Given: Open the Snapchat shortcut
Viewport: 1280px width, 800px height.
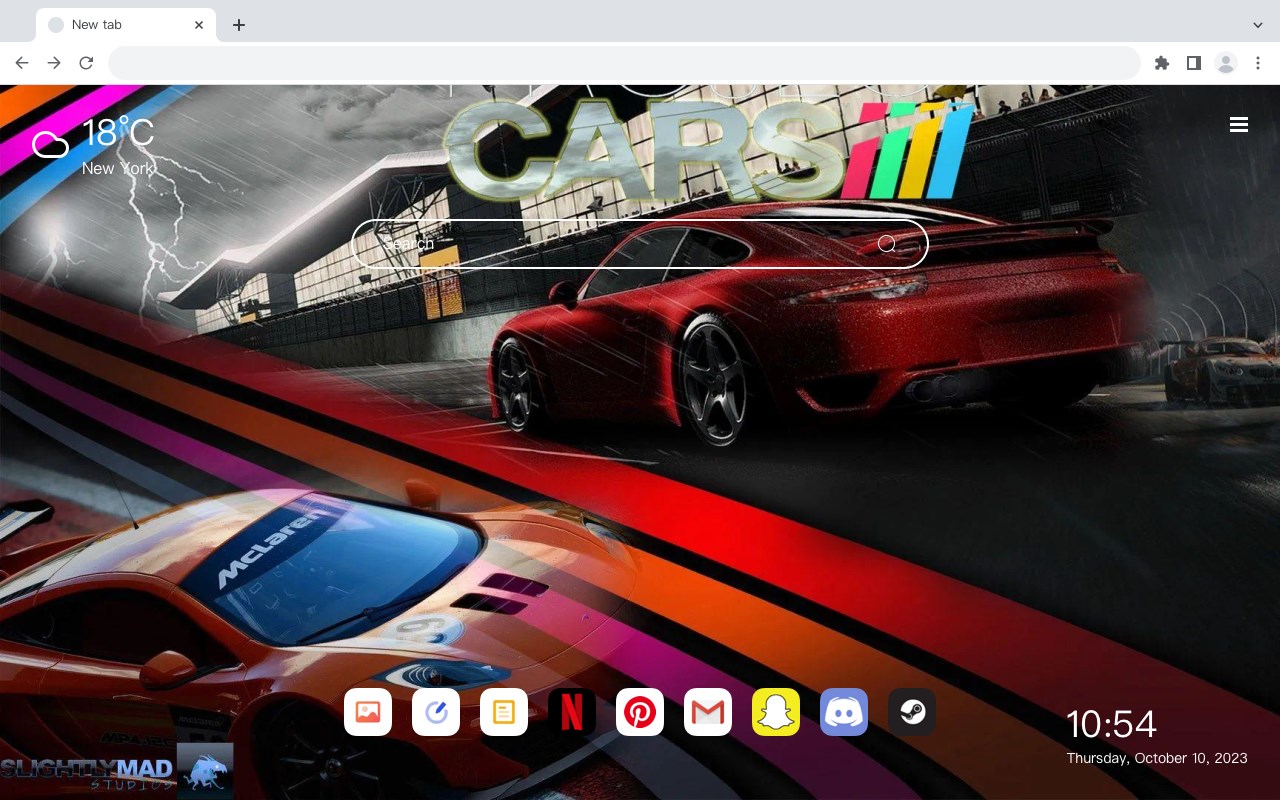Looking at the screenshot, I should [776, 712].
